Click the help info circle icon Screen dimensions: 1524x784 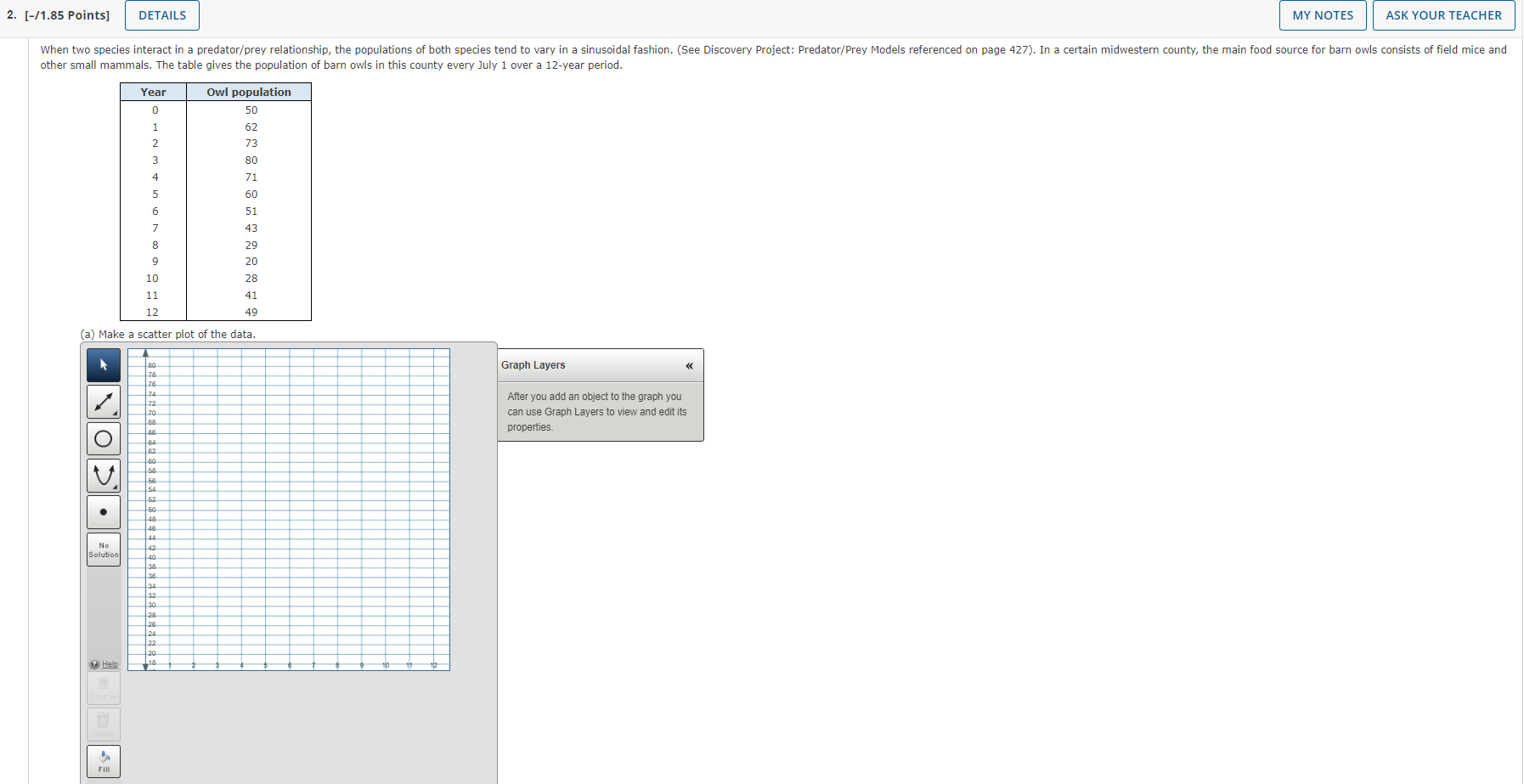94,664
